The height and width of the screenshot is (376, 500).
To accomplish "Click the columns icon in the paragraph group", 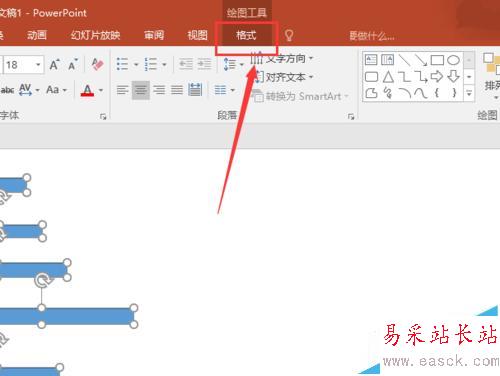I will click(220, 90).
